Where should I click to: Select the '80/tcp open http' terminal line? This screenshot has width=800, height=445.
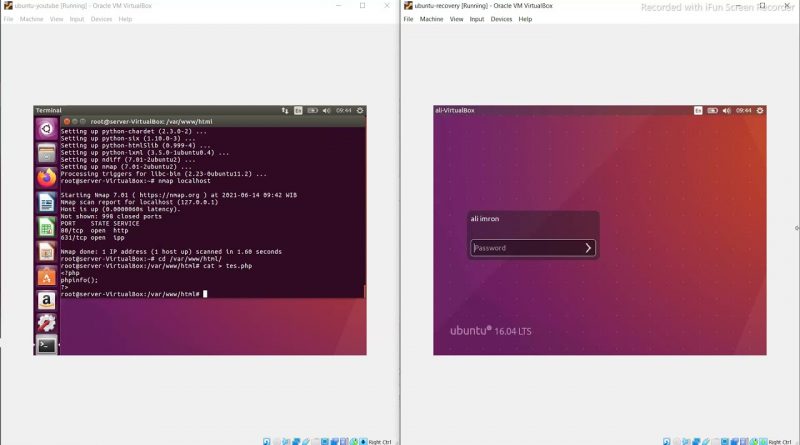(x=94, y=231)
